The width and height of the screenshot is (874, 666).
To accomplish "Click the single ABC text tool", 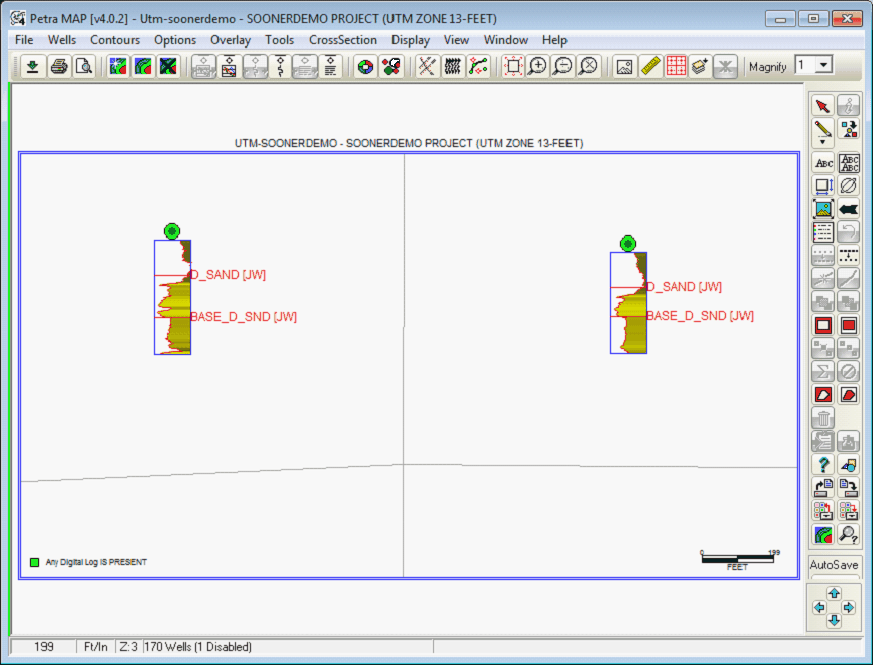I will pos(823,162).
